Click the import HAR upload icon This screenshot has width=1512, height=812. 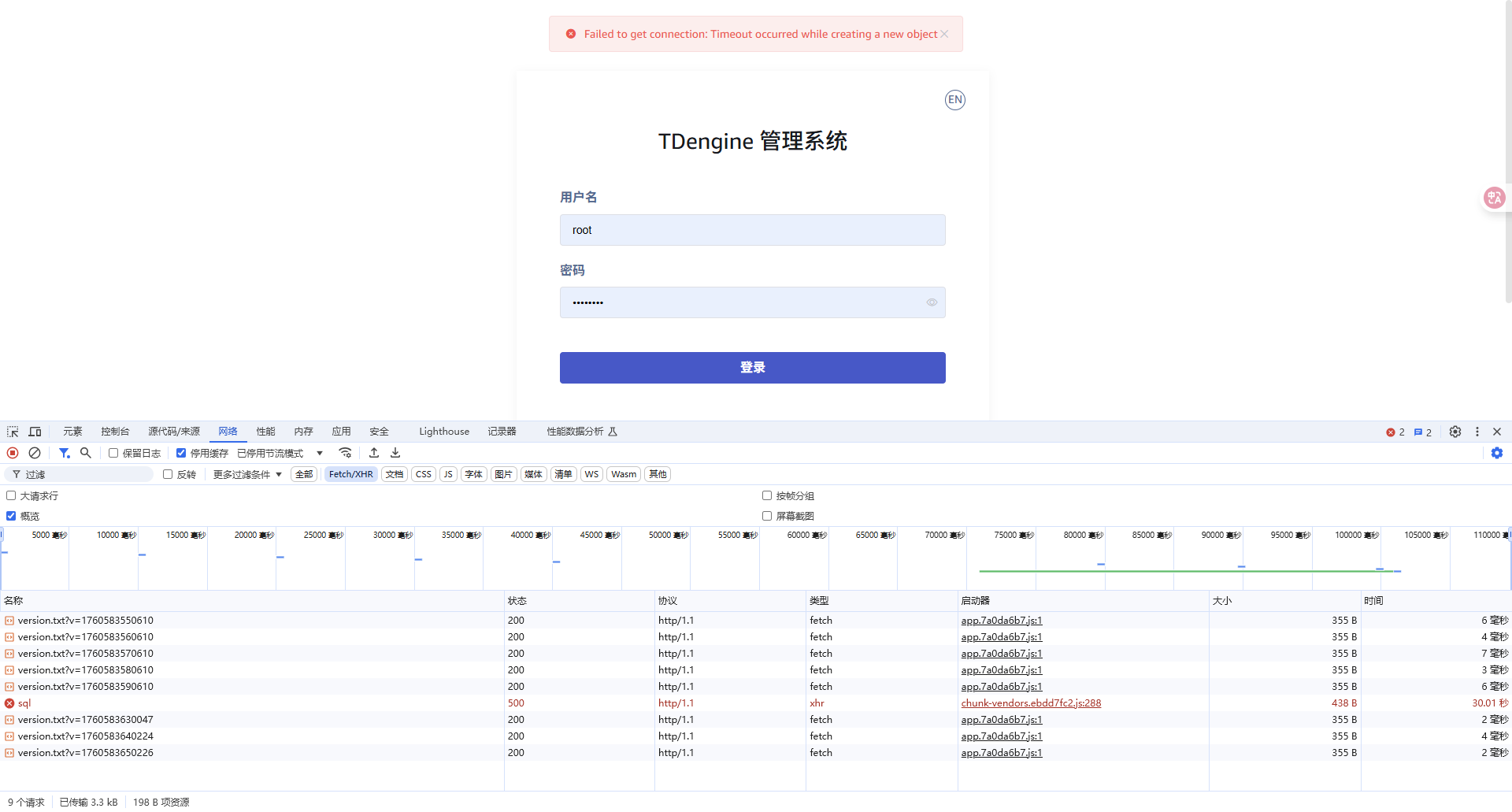[374, 453]
